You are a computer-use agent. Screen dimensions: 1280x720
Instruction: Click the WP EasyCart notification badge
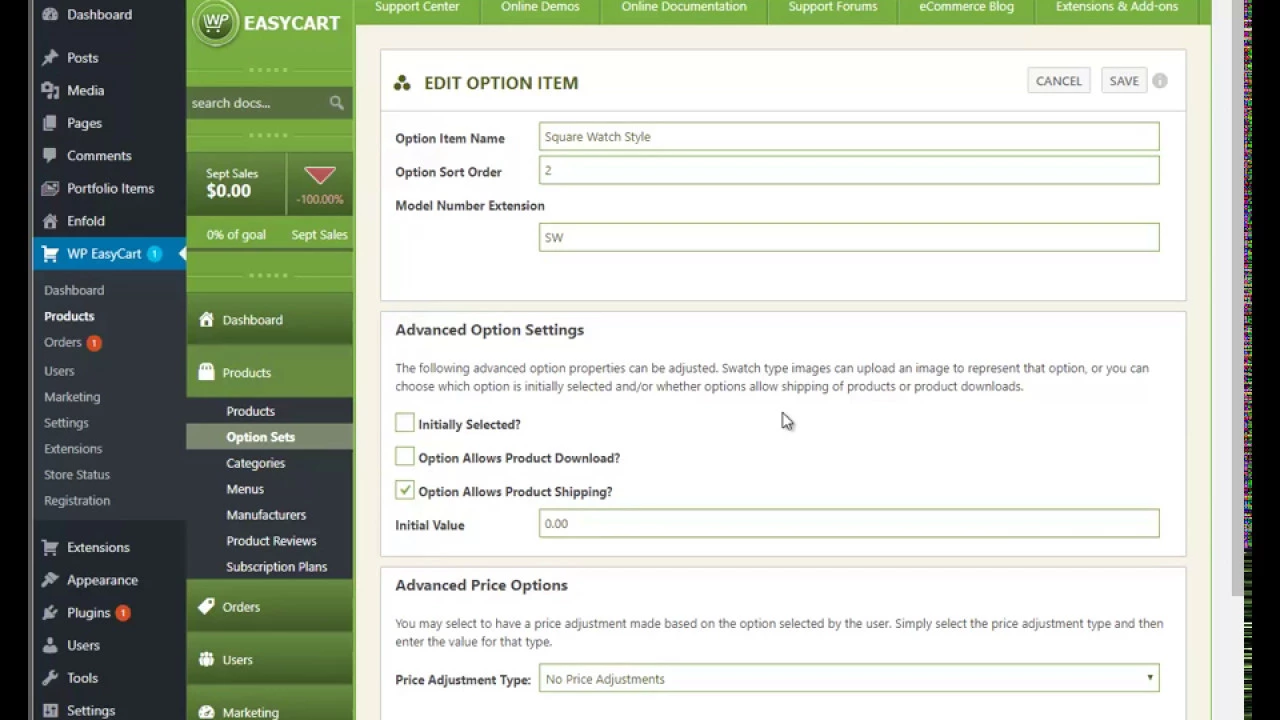(155, 254)
